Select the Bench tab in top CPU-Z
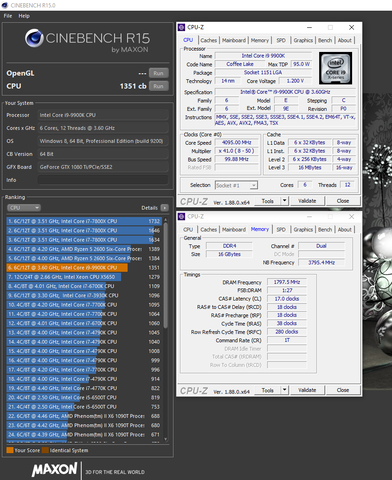 (325, 40)
